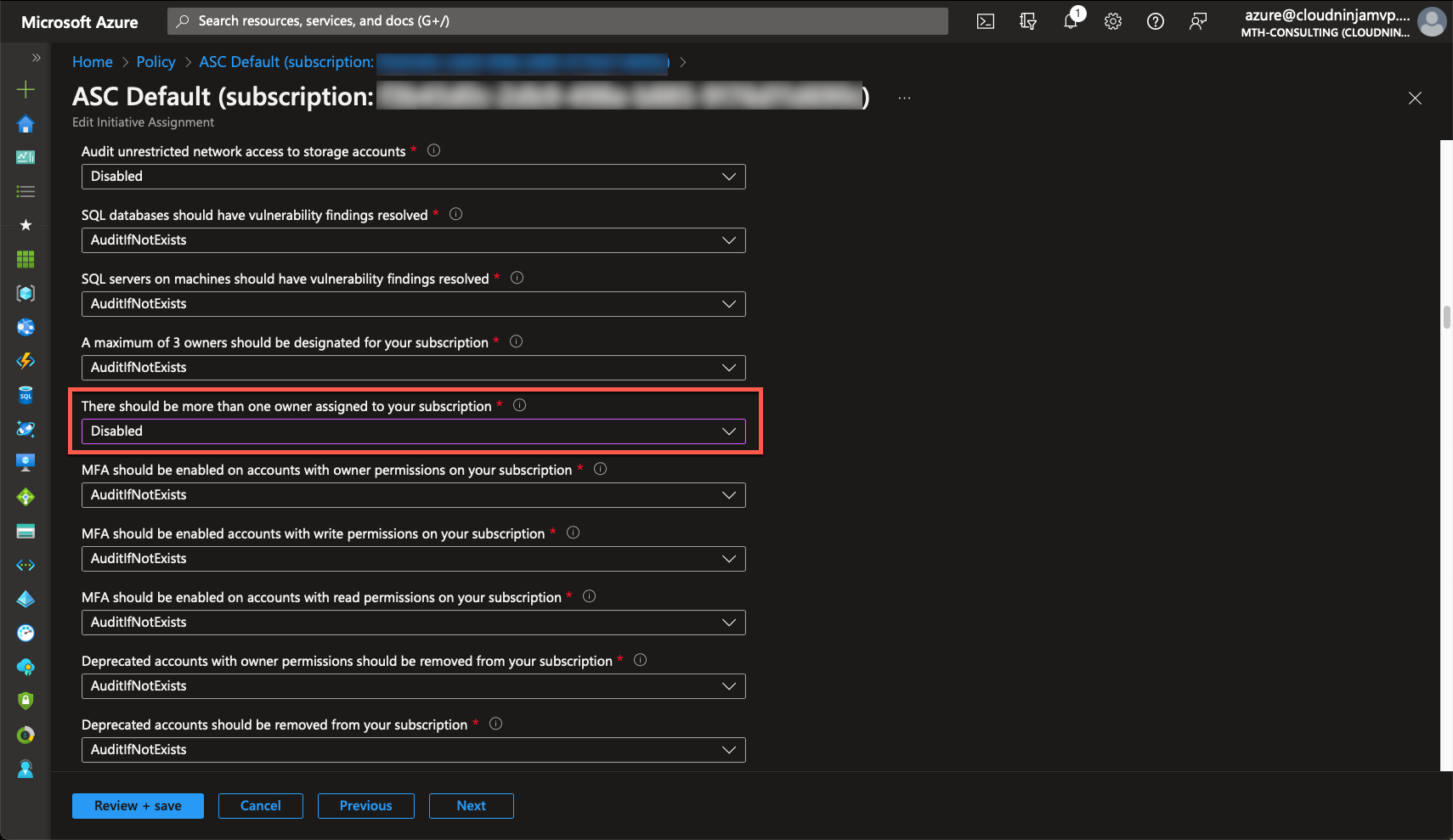Open All resources green grid icon
This screenshot has width=1453, height=840.
click(25, 259)
